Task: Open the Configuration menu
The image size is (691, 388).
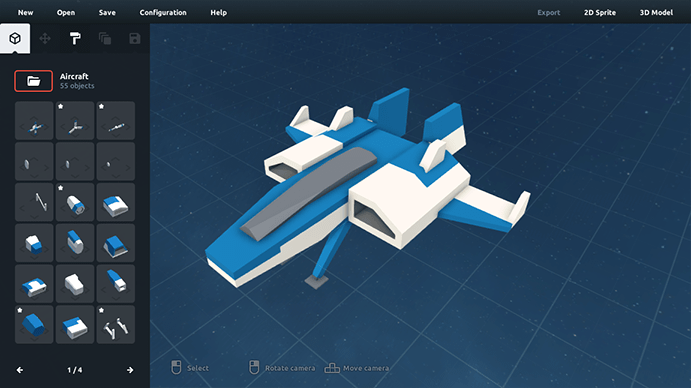Action: [163, 12]
